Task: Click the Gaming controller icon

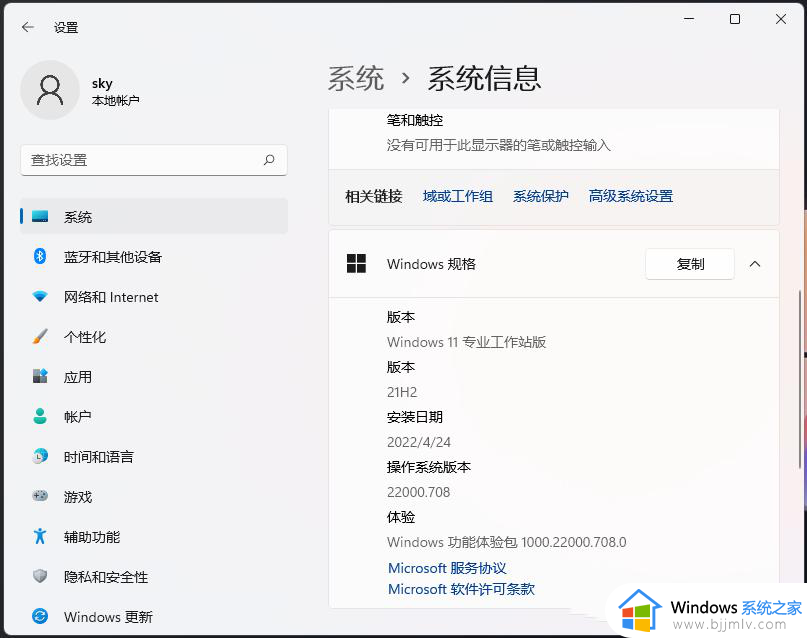Action: point(40,496)
